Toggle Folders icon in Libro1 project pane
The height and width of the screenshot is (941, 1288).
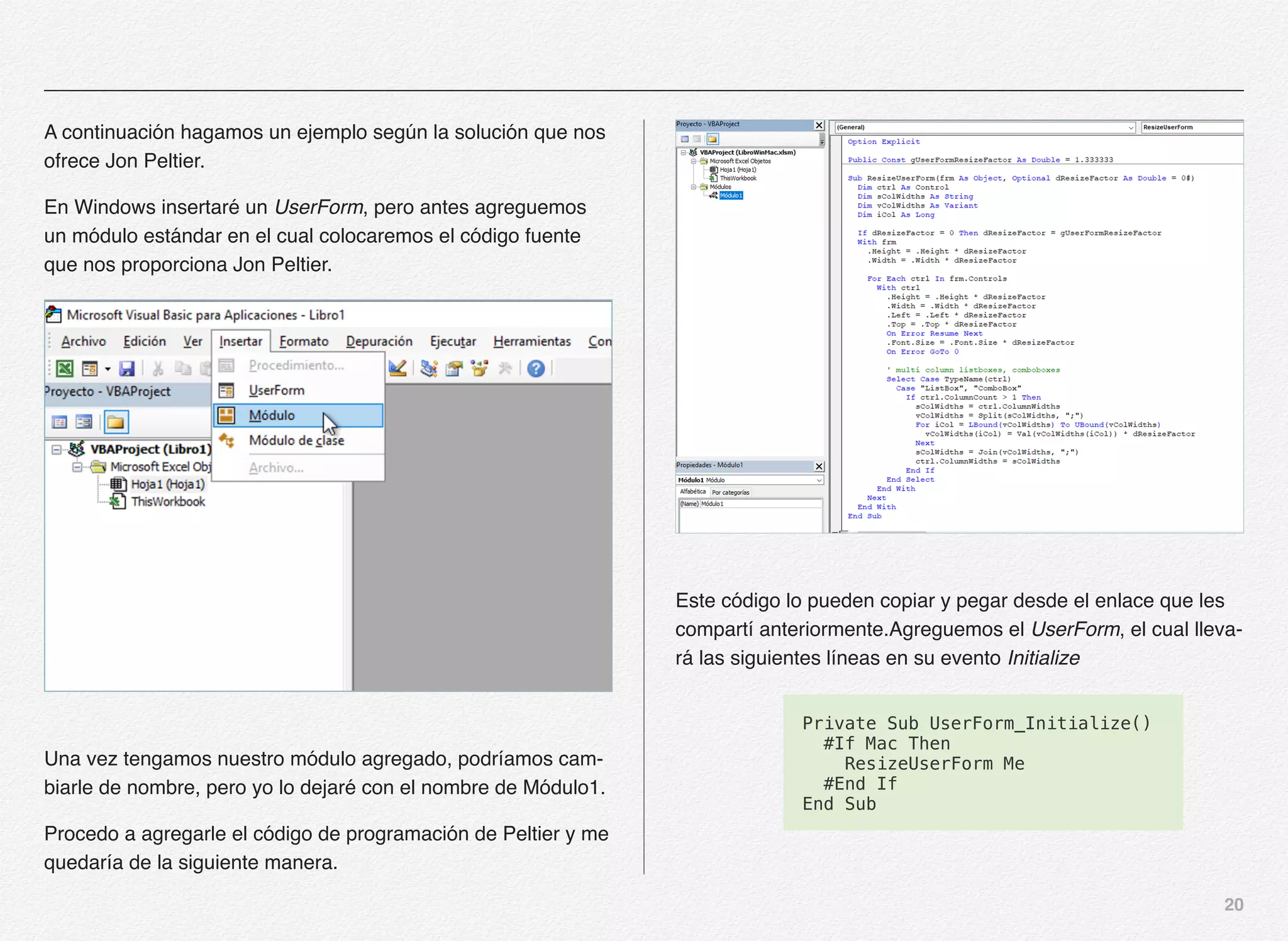116,422
